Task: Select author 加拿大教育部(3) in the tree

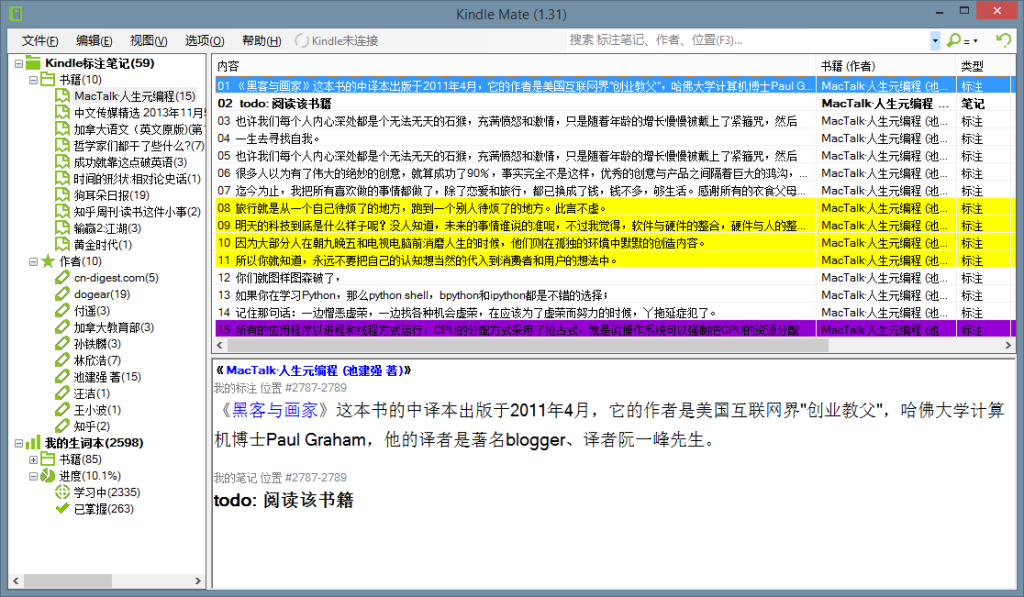Action: tap(114, 327)
